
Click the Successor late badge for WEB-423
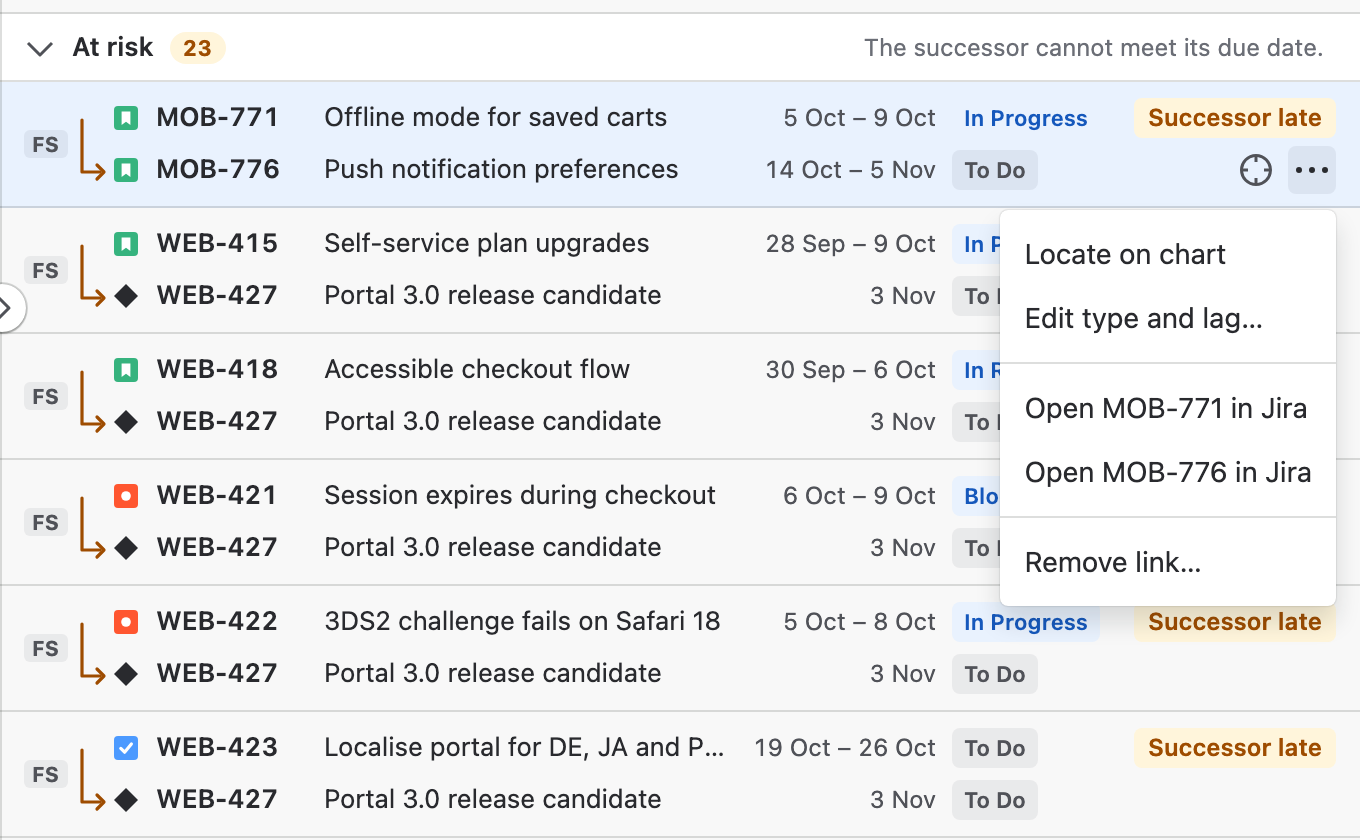coord(1235,748)
